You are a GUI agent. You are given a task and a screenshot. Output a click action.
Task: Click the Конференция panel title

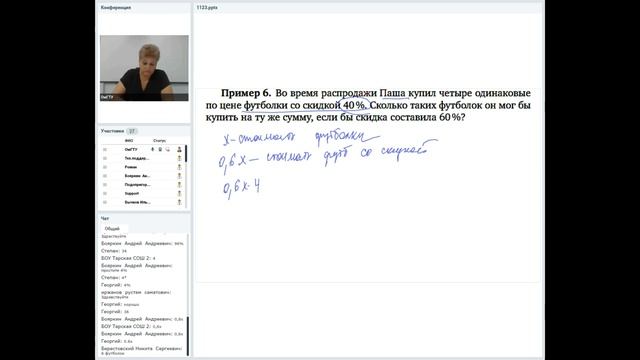point(116,7)
